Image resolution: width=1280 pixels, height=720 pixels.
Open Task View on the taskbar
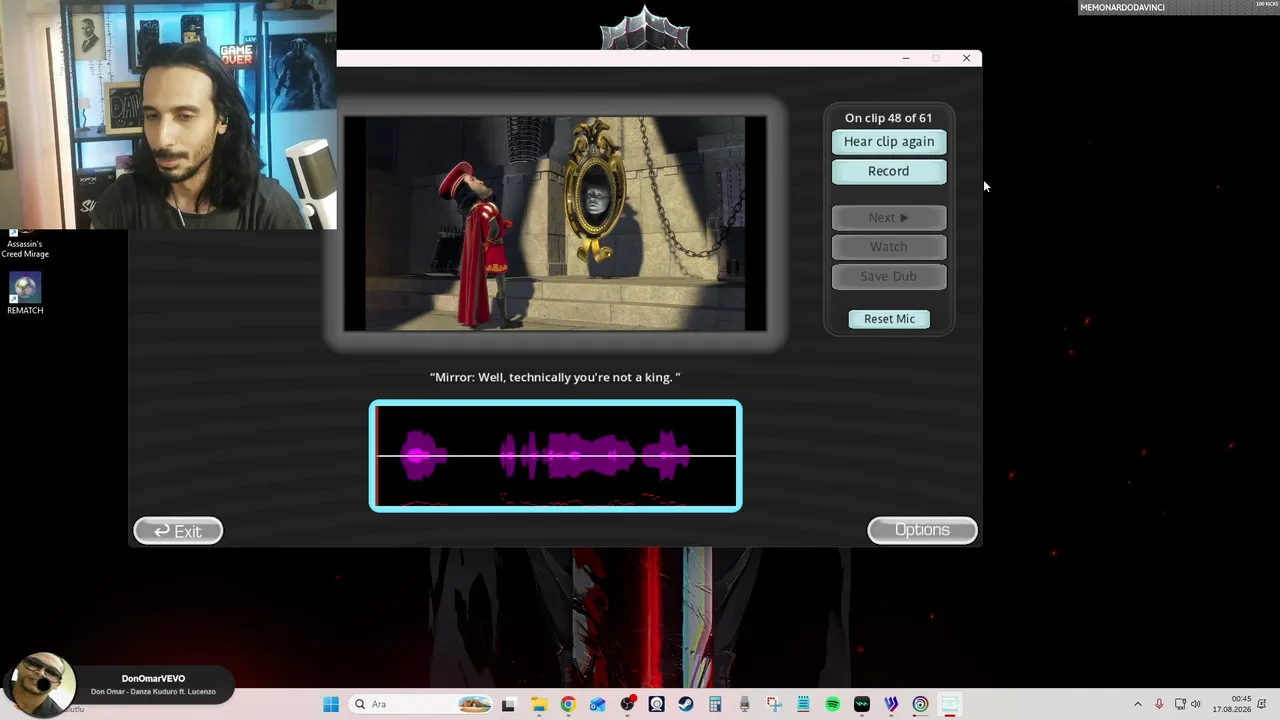click(508, 704)
